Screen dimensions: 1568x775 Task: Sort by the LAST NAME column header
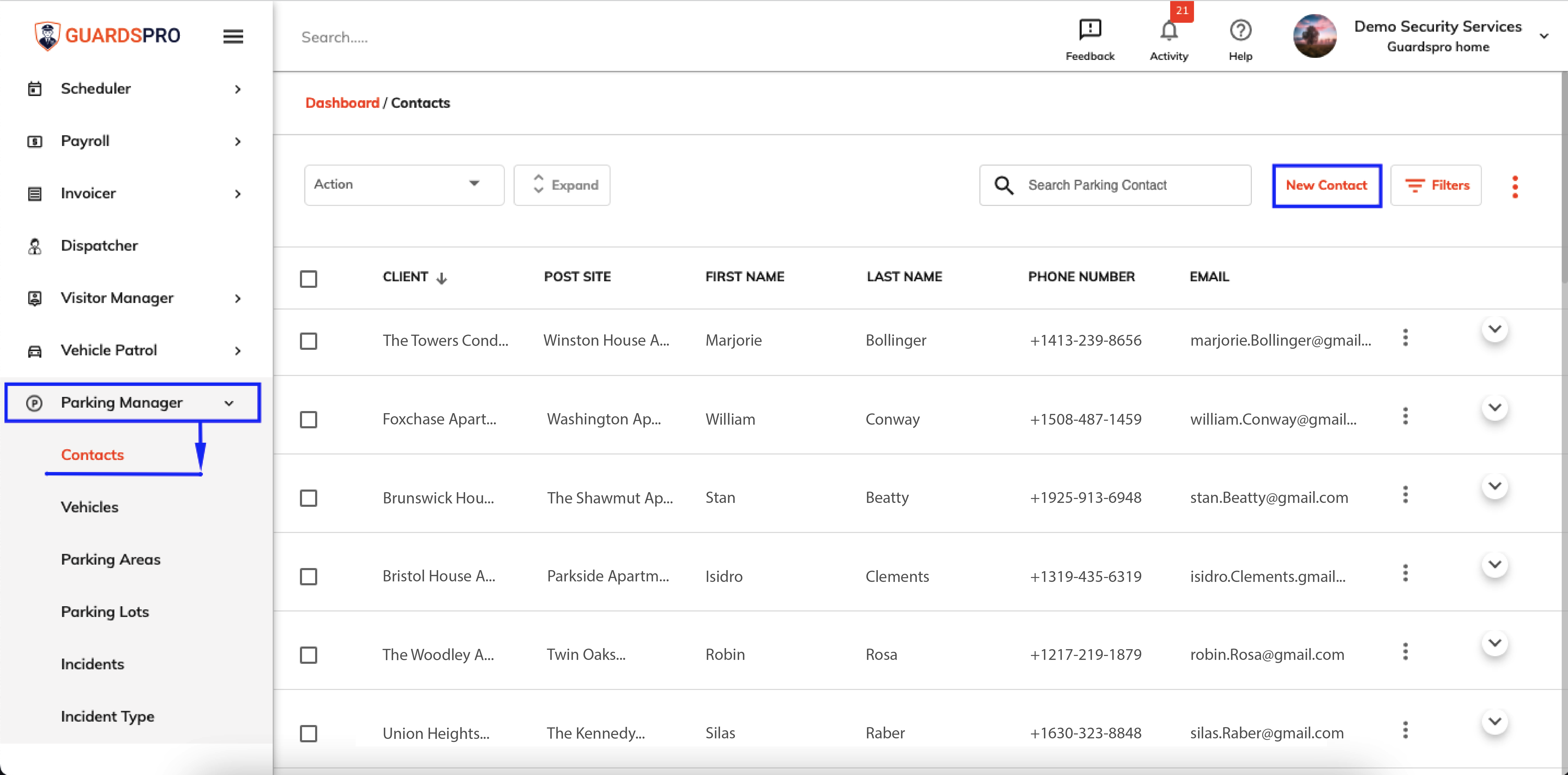(904, 277)
